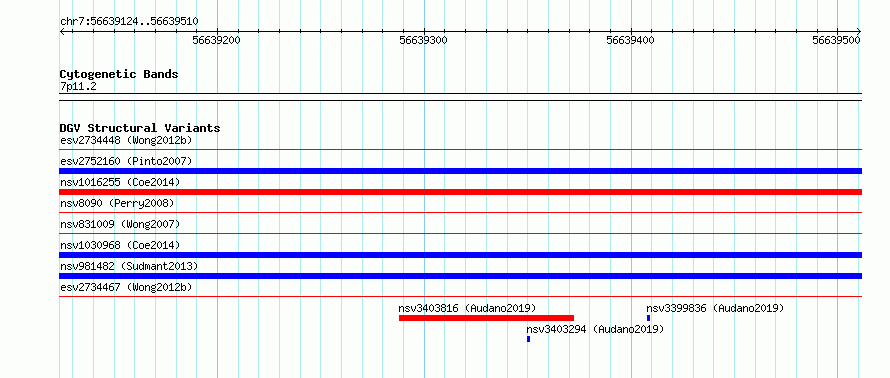Open variant nsv1016255 (Coe2014) label
This screenshot has height=378, width=890.
click(120, 182)
